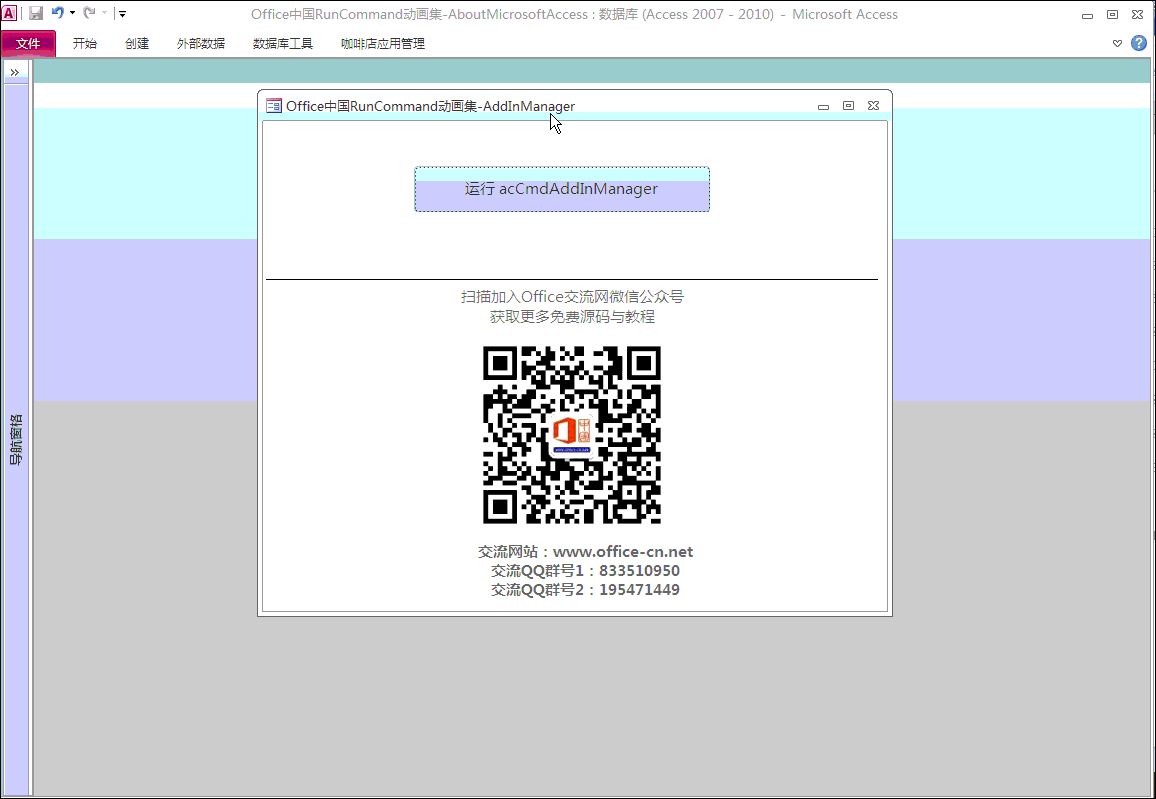Switch to the 开始 ribbon tab

pyautogui.click(x=85, y=43)
